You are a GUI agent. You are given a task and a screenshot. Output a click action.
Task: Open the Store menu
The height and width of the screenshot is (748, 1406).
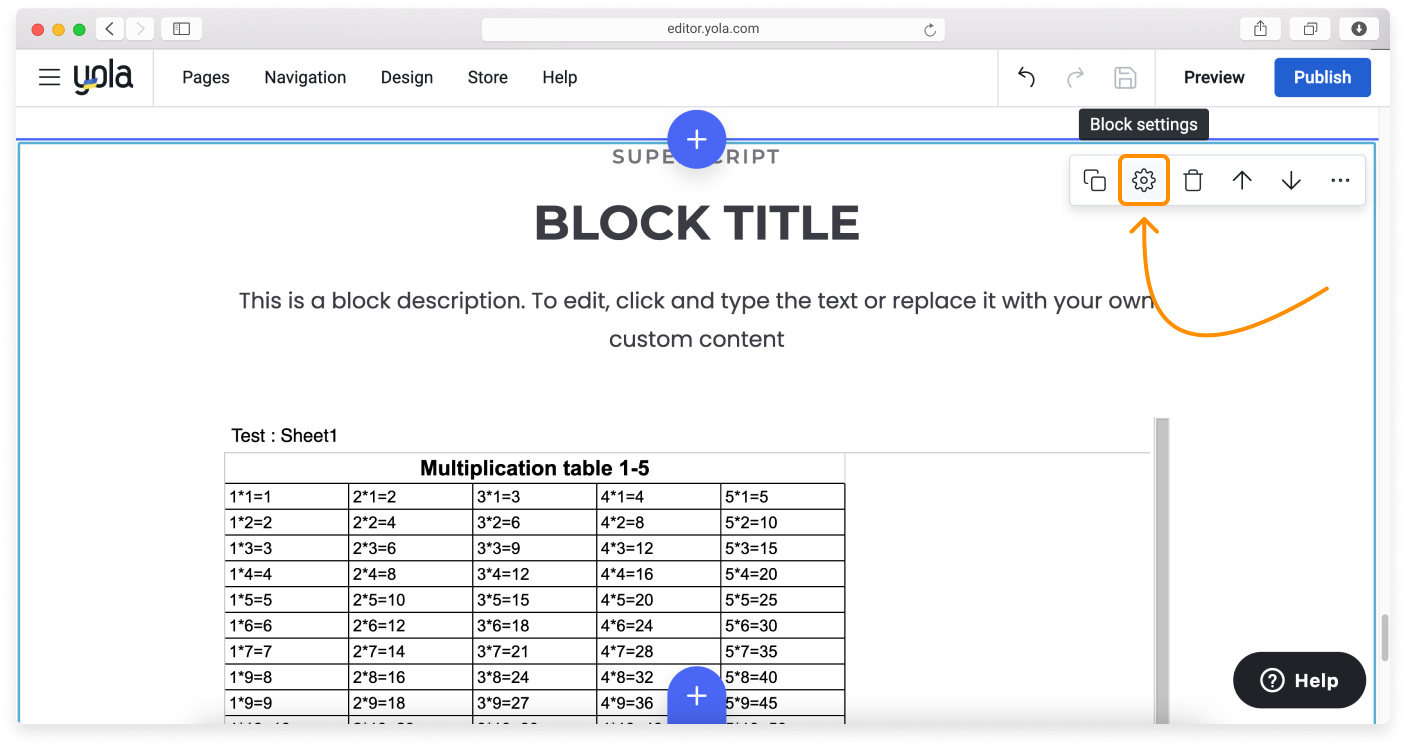[487, 77]
